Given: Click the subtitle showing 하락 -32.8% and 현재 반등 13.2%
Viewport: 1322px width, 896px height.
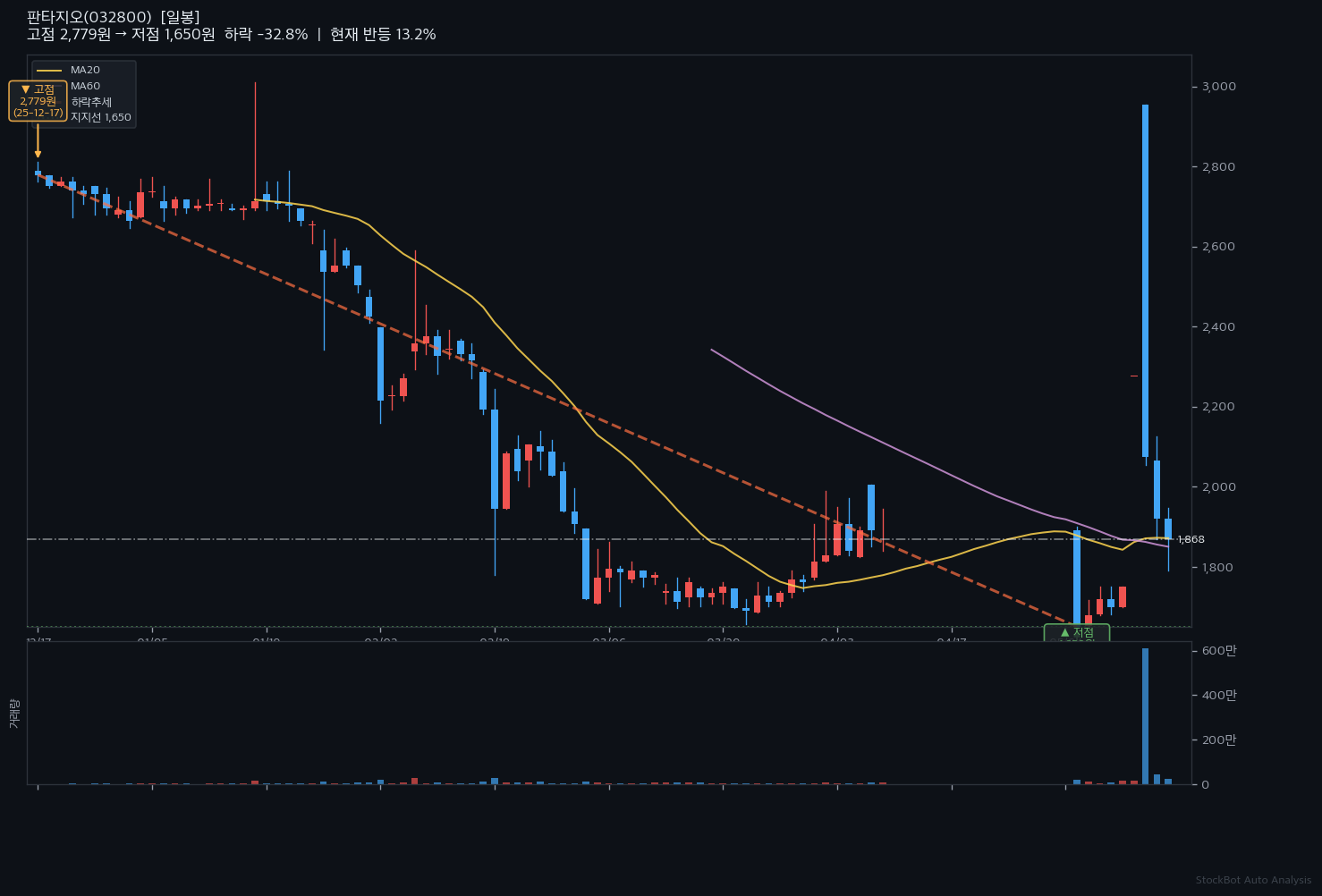Looking at the screenshot, I should coord(232,35).
